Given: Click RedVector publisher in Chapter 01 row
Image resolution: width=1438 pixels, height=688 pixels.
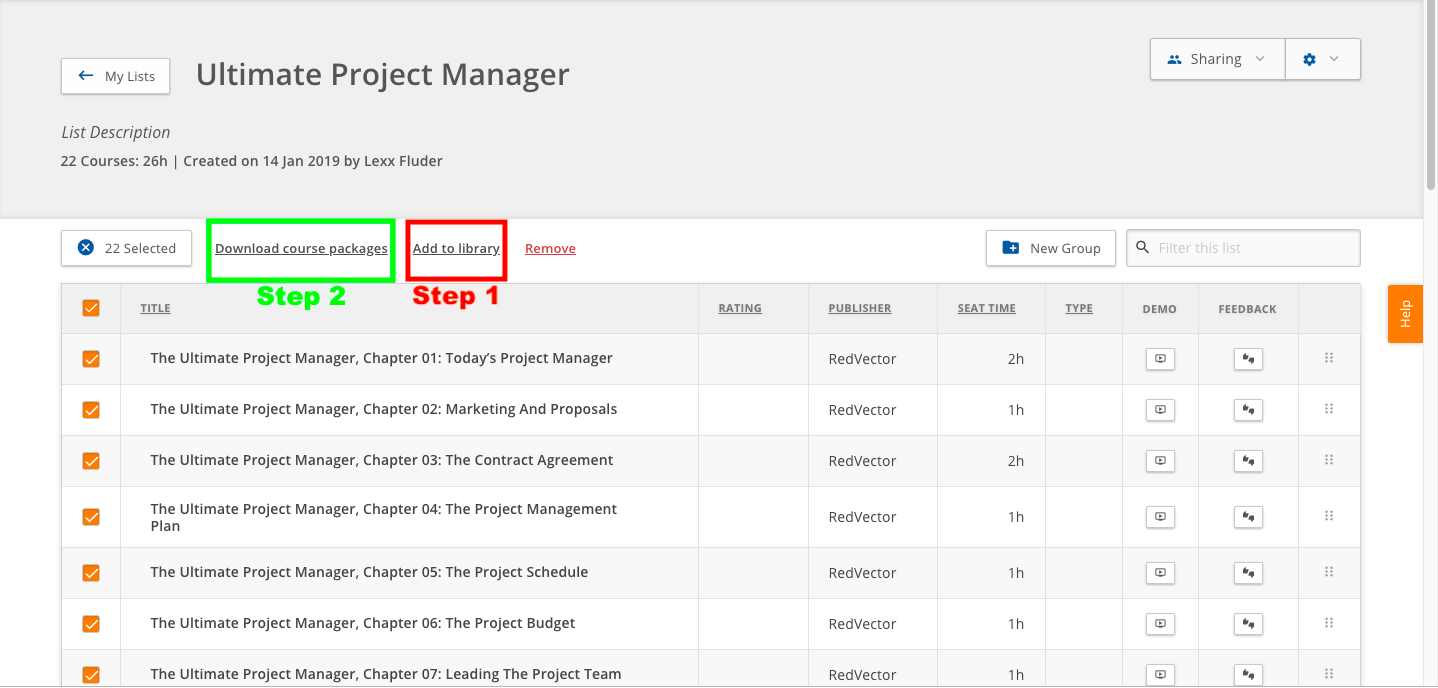Looking at the screenshot, I should tap(862, 359).
